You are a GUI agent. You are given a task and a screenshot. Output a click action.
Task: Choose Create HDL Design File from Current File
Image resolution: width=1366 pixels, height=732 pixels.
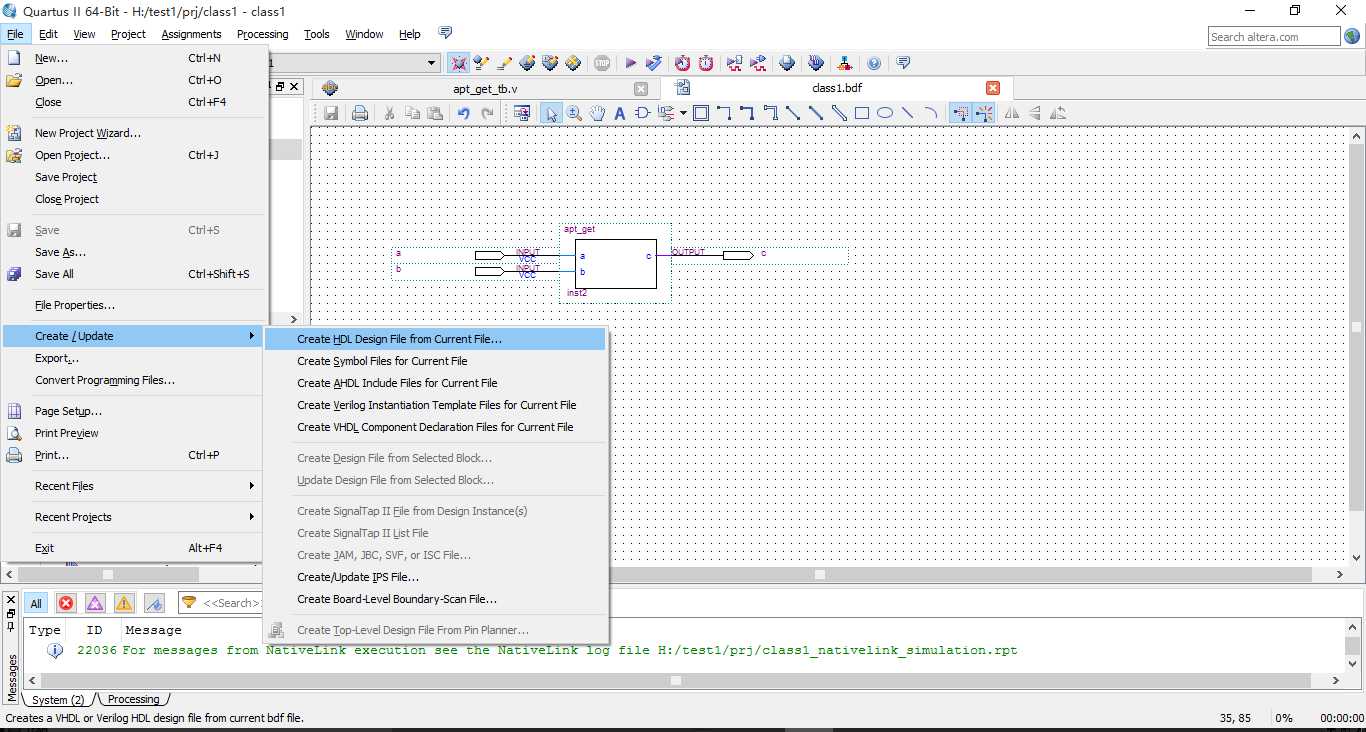[x=435, y=339]
